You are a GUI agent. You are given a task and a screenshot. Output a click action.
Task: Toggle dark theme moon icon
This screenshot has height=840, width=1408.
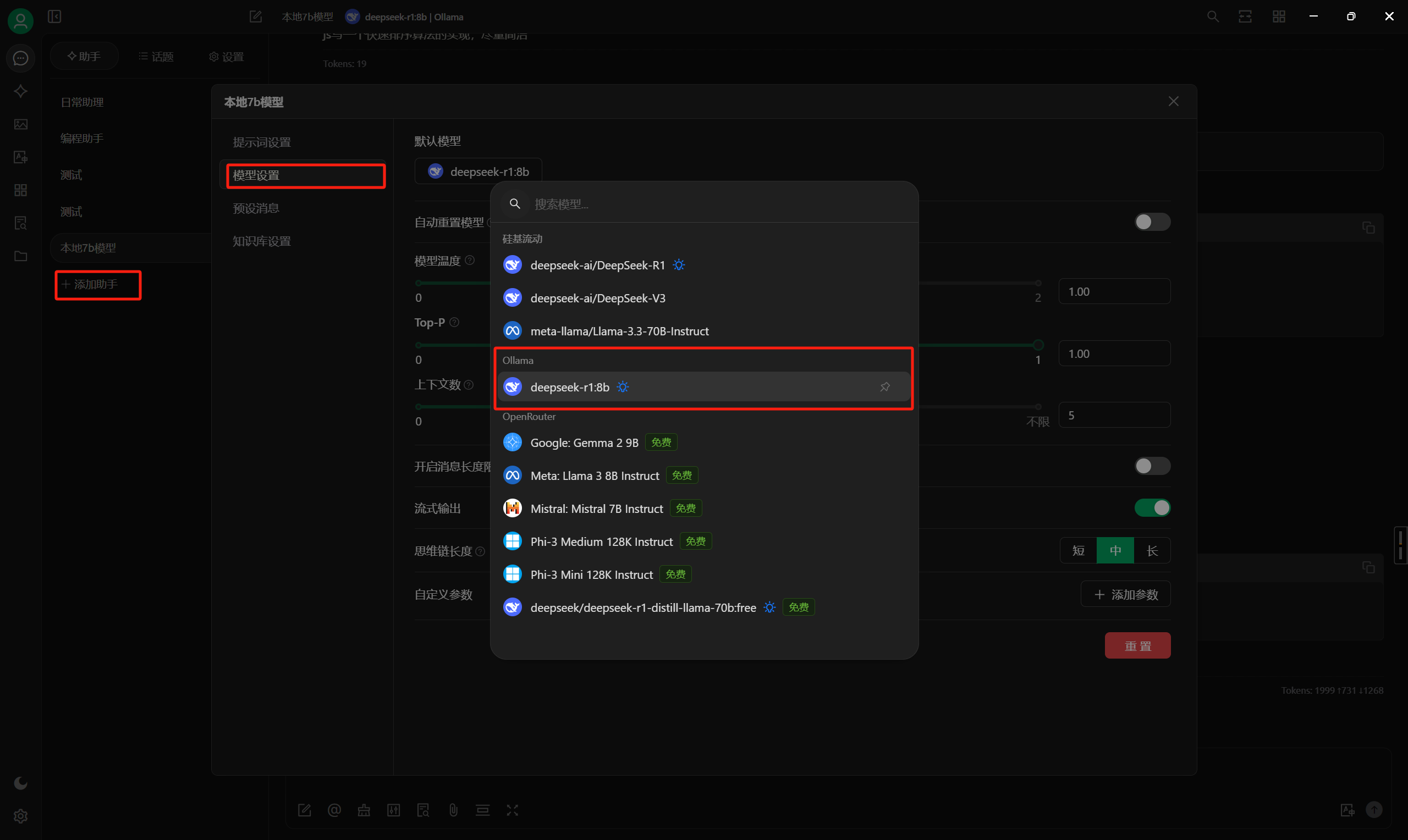tap(21, 782)
